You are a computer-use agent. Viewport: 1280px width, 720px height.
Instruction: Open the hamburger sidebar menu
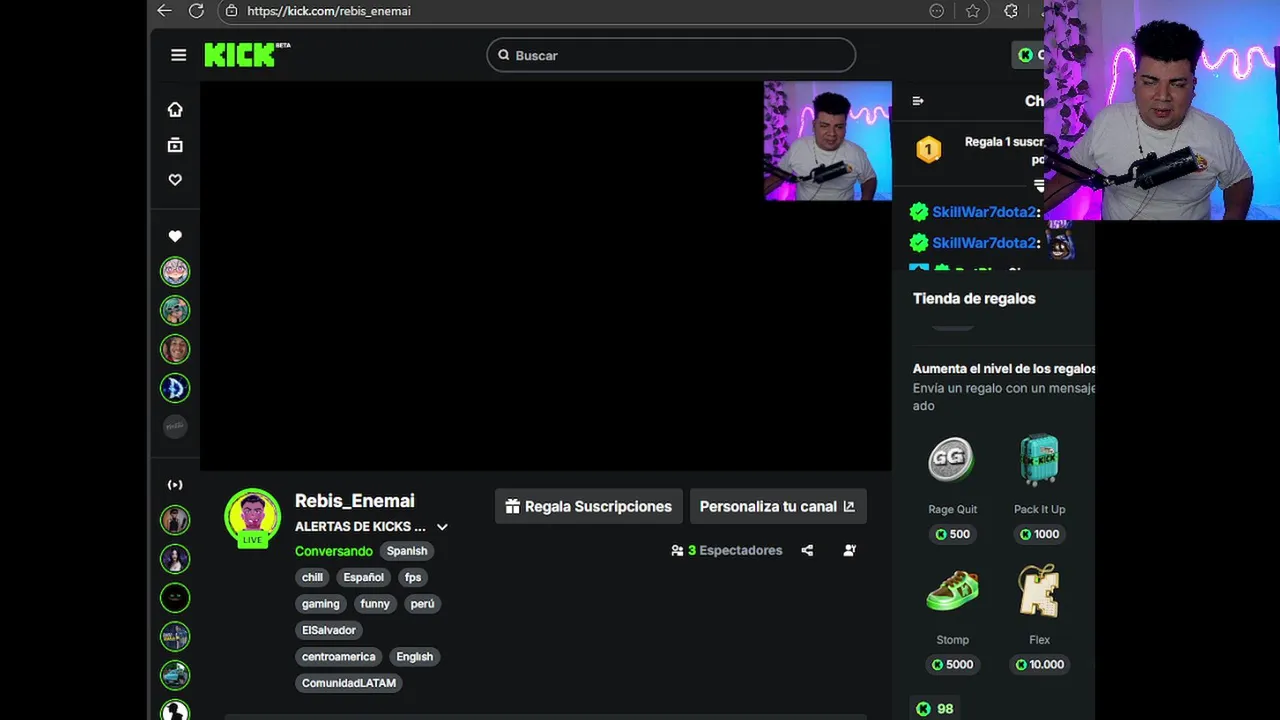click(x=178, y=55)
